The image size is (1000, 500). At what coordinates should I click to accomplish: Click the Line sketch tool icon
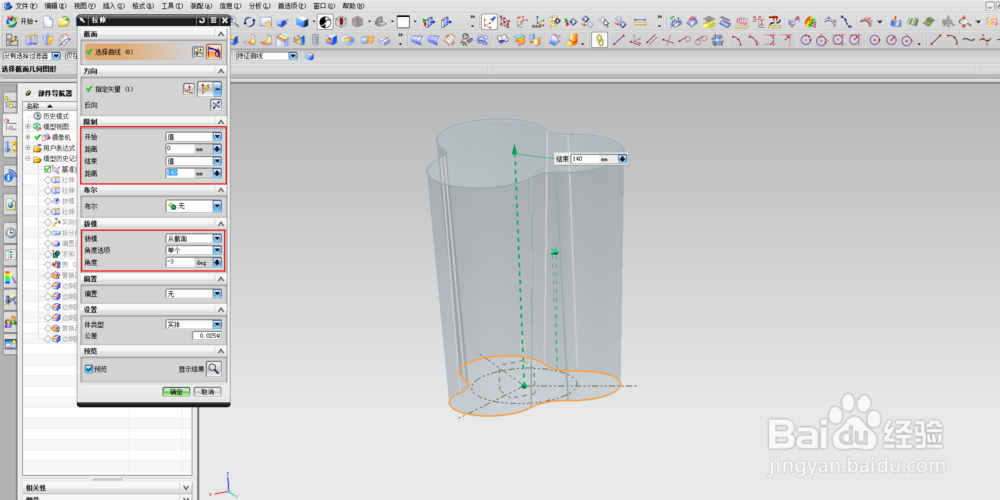[618, 40]
